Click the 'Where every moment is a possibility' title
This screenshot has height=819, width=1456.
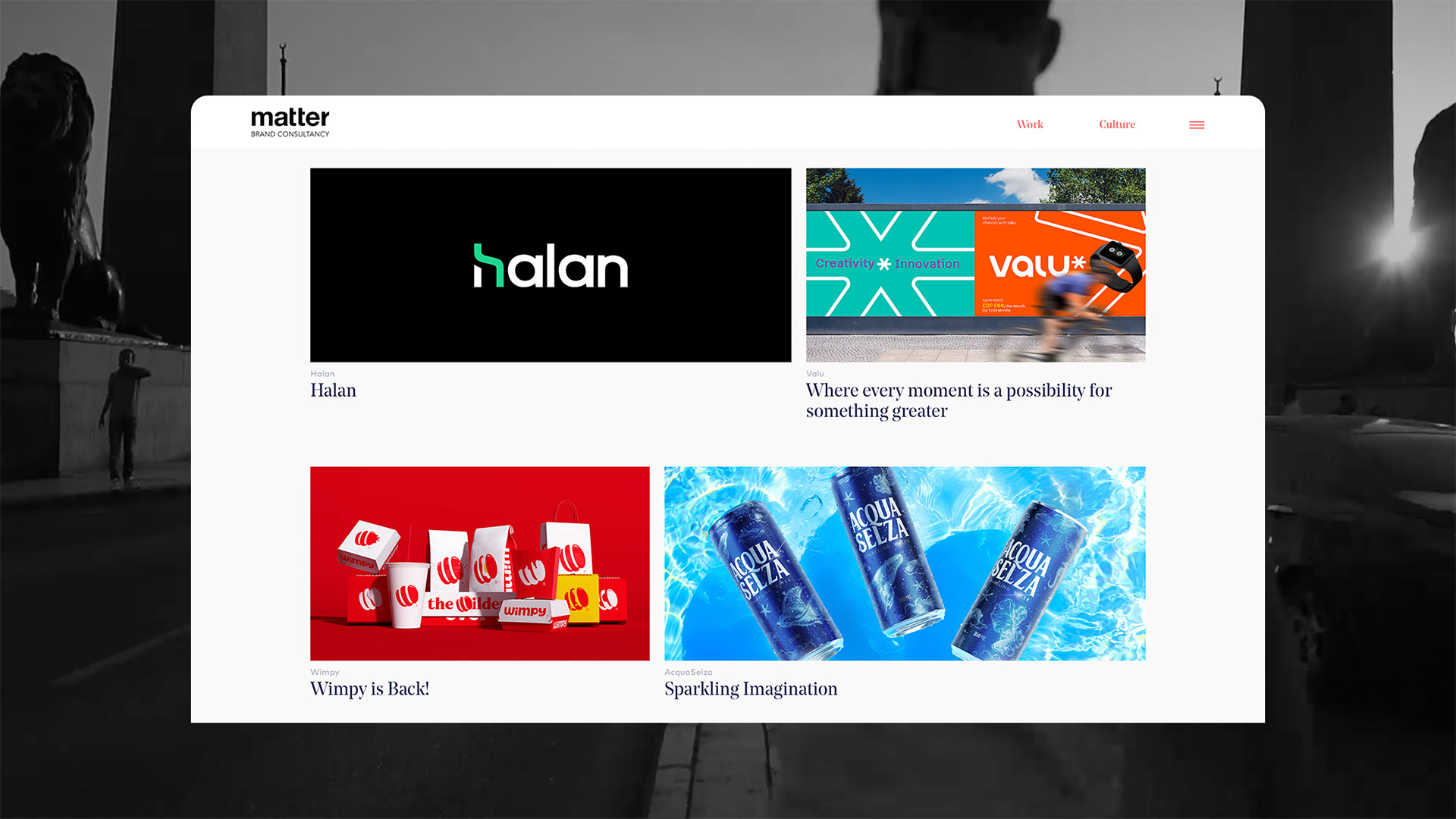959,400
